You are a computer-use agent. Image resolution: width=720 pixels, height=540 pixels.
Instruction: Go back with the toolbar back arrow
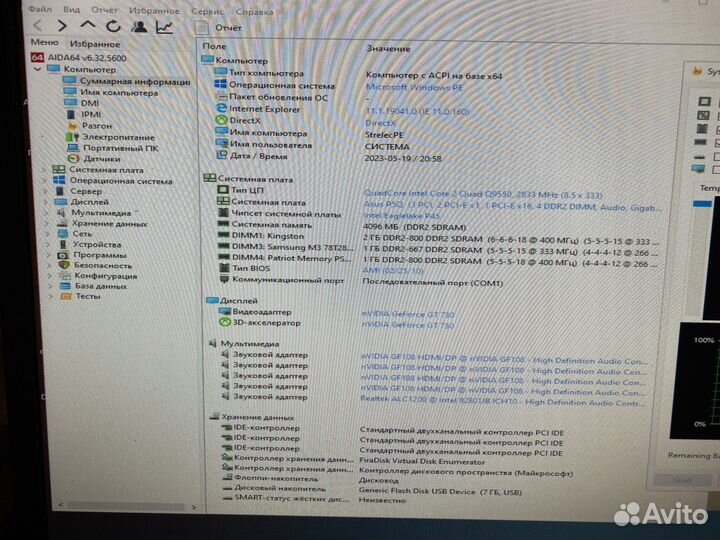38,26
